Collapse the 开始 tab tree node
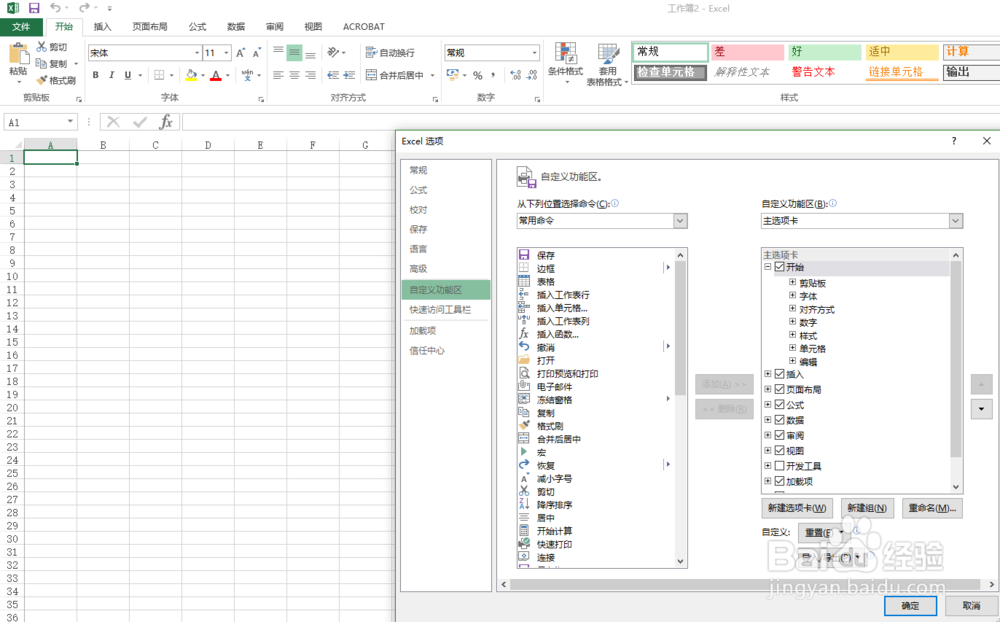 [x=768, y=267]
